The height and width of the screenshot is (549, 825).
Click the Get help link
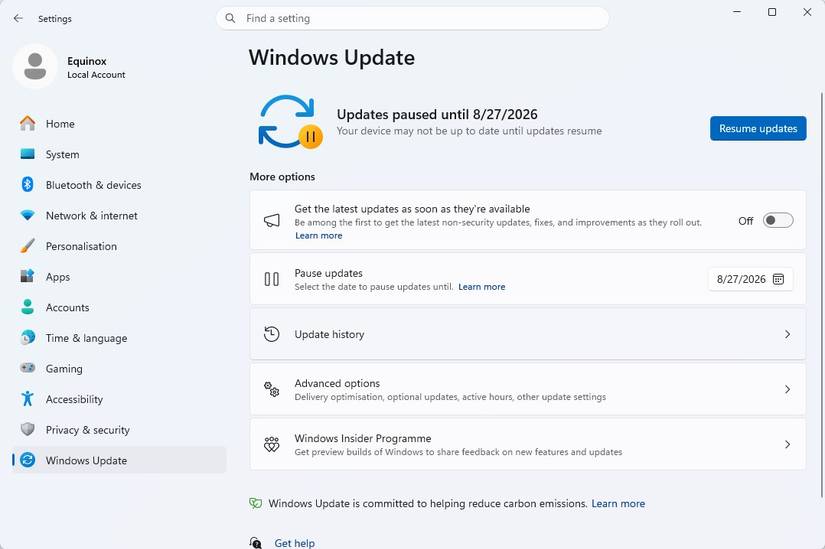click(295, 543)
